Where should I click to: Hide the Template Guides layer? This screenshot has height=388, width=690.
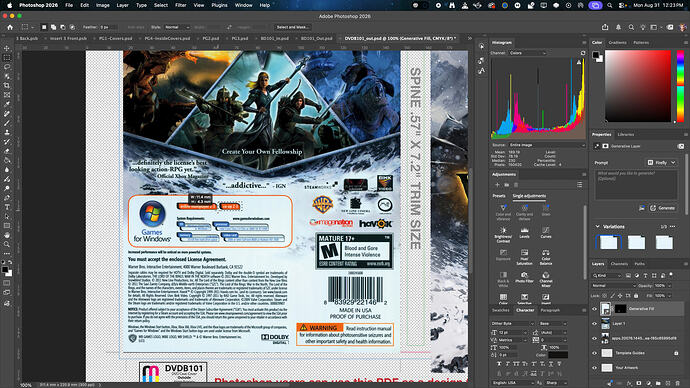[x=595, y=353]
